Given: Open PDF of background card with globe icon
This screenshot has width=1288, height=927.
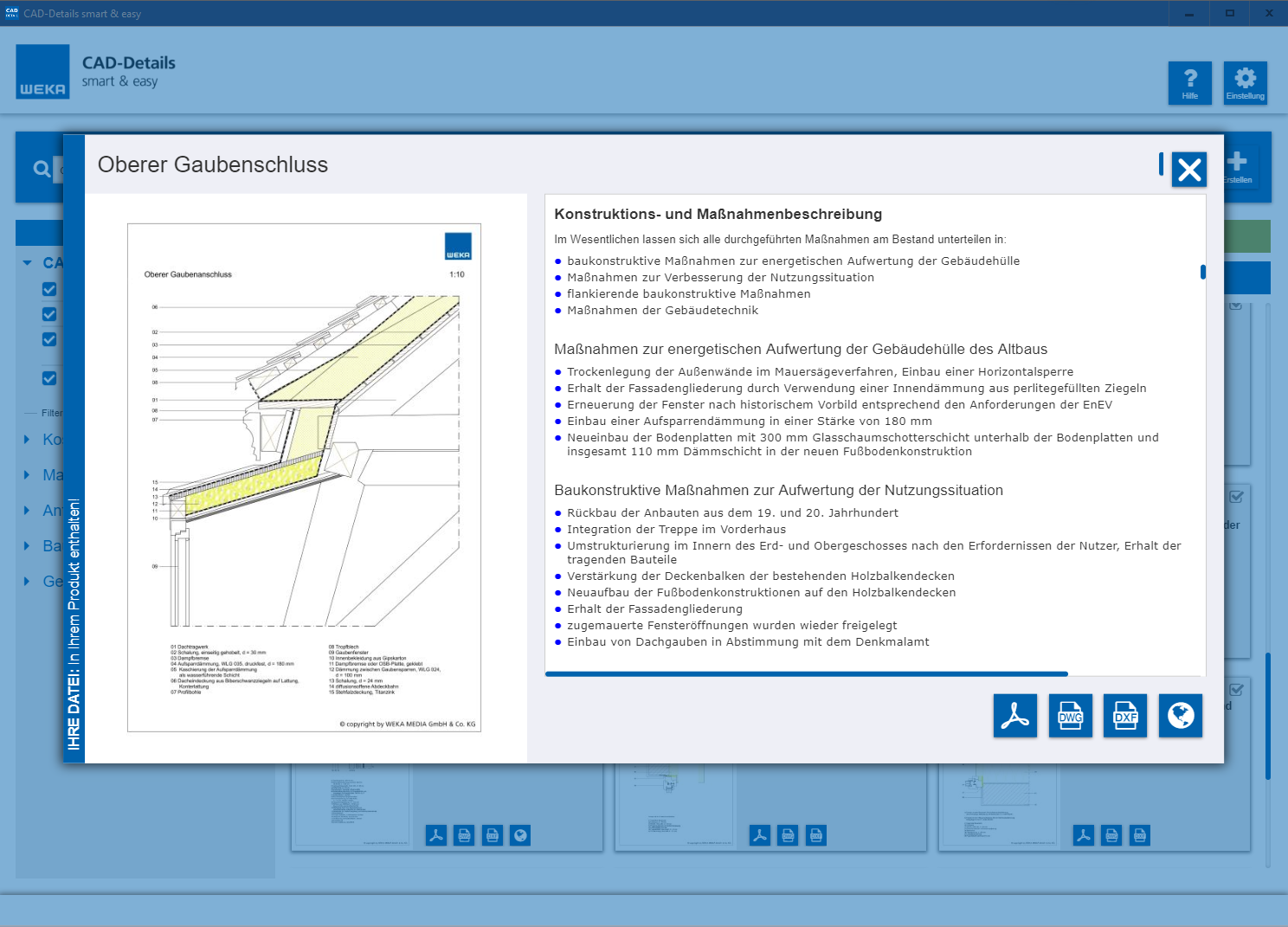Looking at the screenshot, I should click(x=436, y=835).
